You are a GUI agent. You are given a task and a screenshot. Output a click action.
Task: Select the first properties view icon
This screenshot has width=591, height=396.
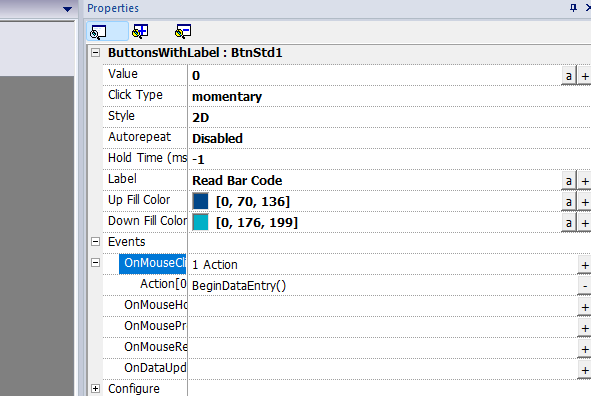(x=107, y=31)
